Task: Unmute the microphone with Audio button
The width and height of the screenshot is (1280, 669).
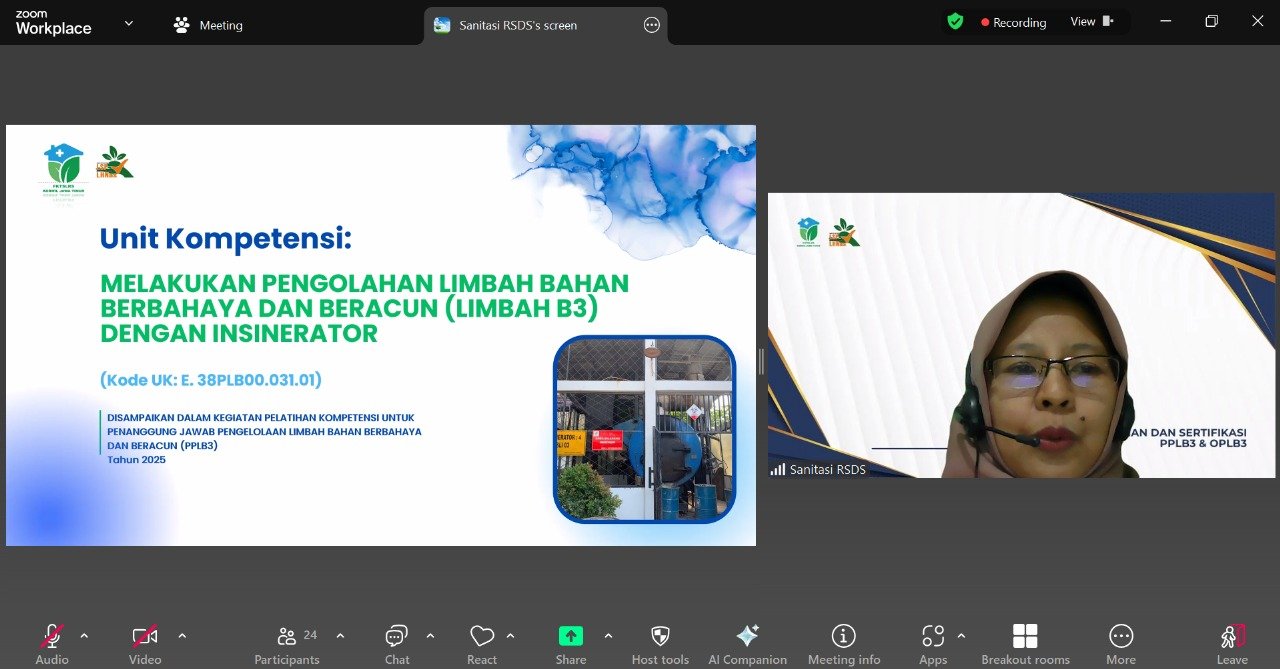Action: pos(52,643)
